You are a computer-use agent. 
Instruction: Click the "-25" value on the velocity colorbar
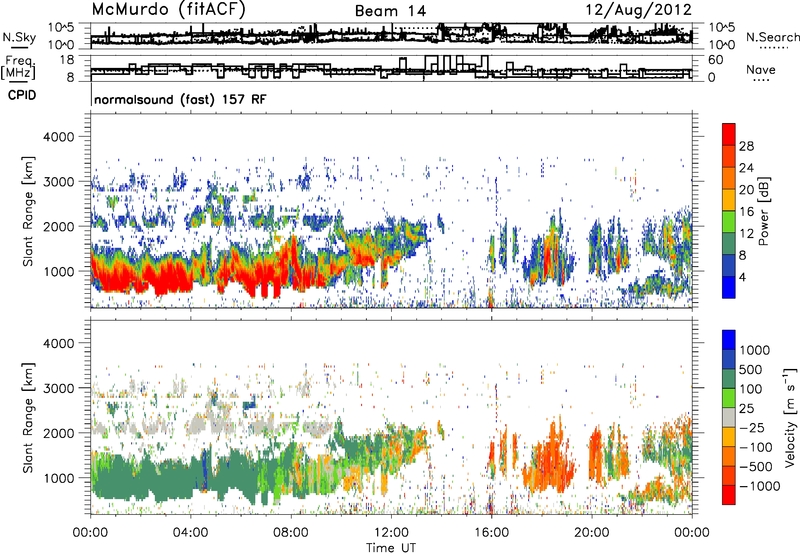point(751,427)
